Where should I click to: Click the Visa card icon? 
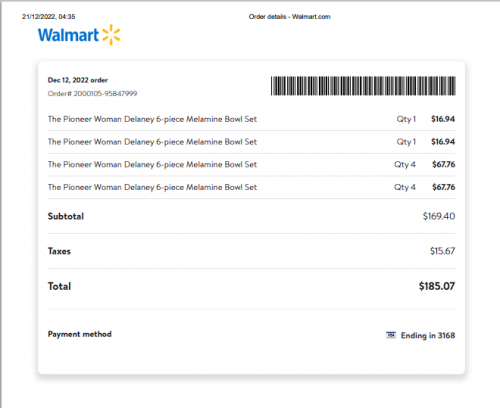point(391,335)
